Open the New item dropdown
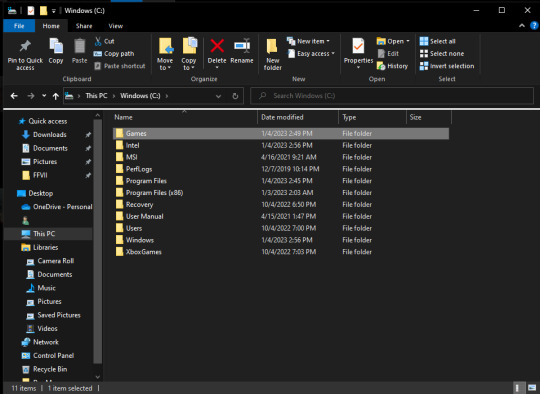Screen dimensions: 540x394 point(309,41)
